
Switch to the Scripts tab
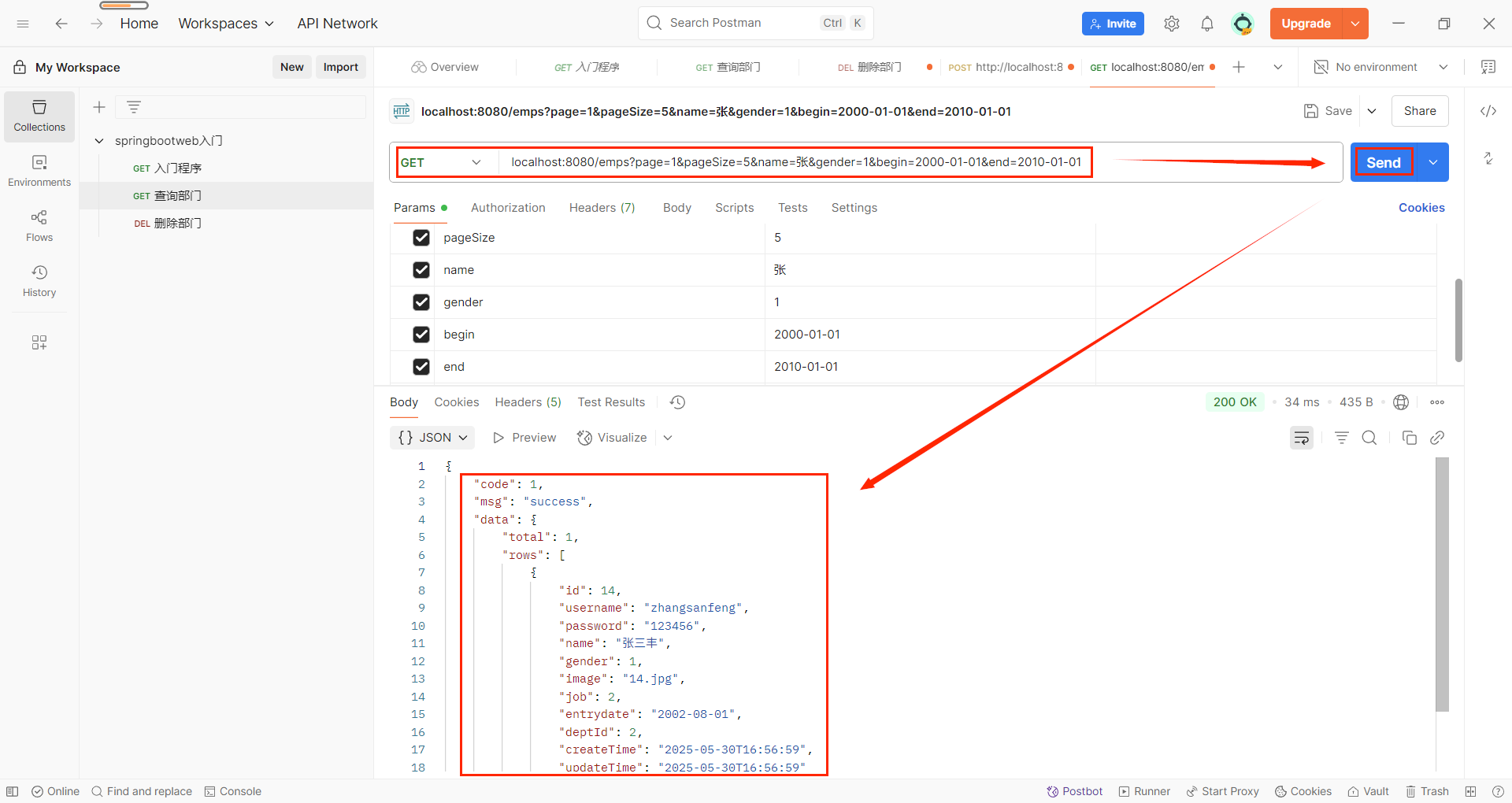click(735, 208)
